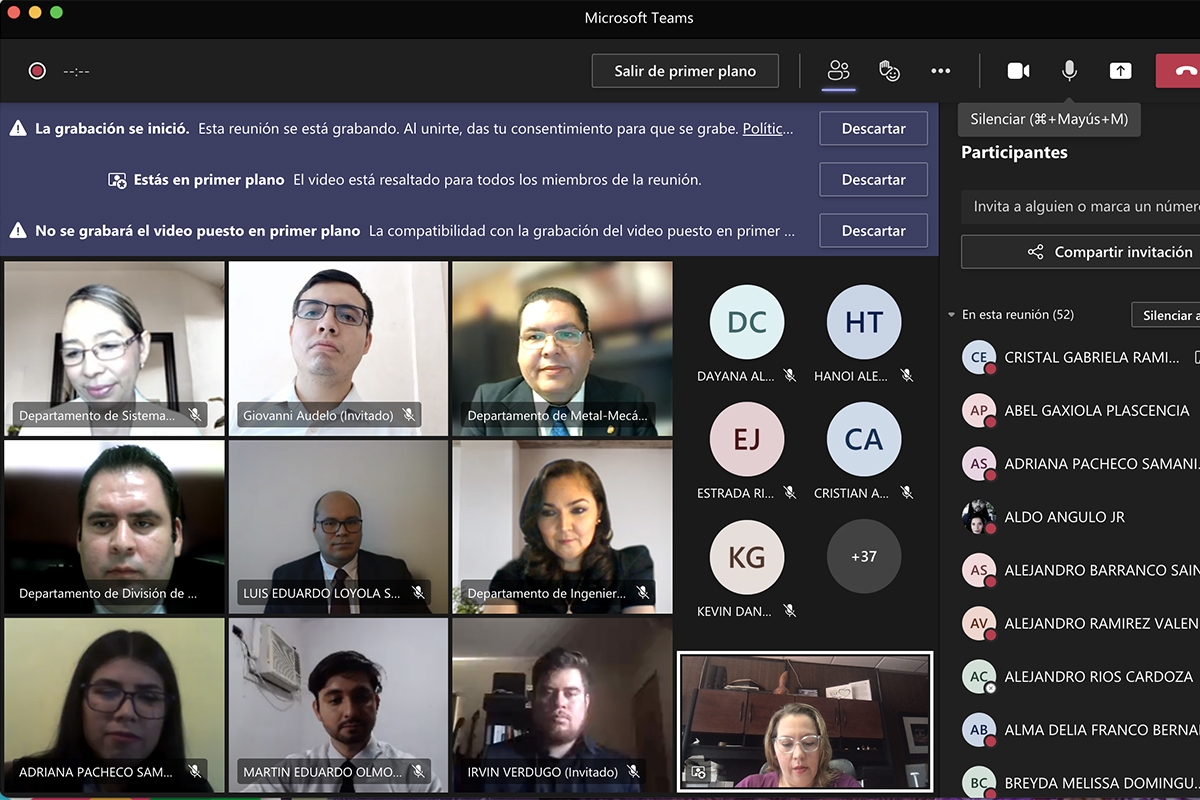1200x800 pixels.
Task: Click the CE avatar of Cristal Gabriela
Action: tap(979, 357)
